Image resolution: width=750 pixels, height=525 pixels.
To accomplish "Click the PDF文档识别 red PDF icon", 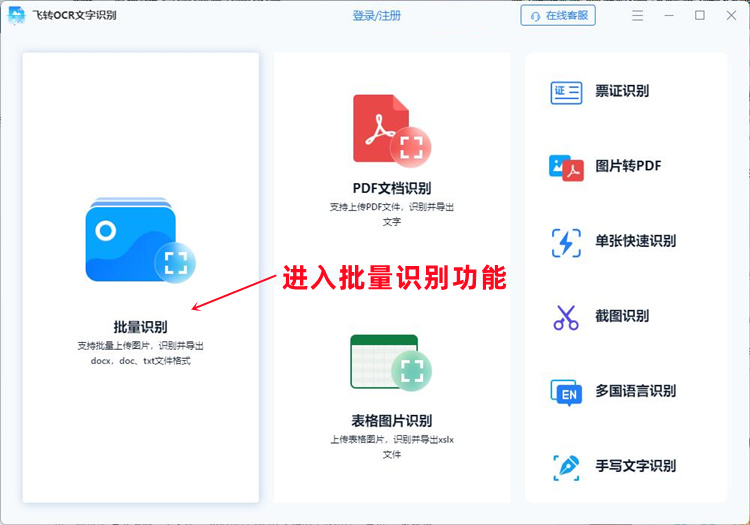I will 392,131.
